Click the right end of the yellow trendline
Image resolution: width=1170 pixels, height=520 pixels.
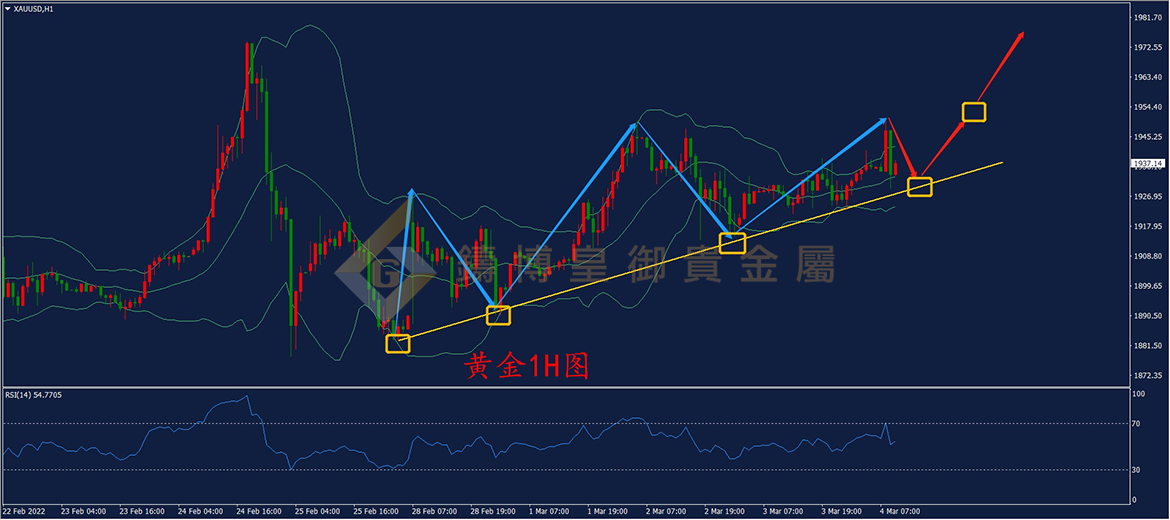1001,162
